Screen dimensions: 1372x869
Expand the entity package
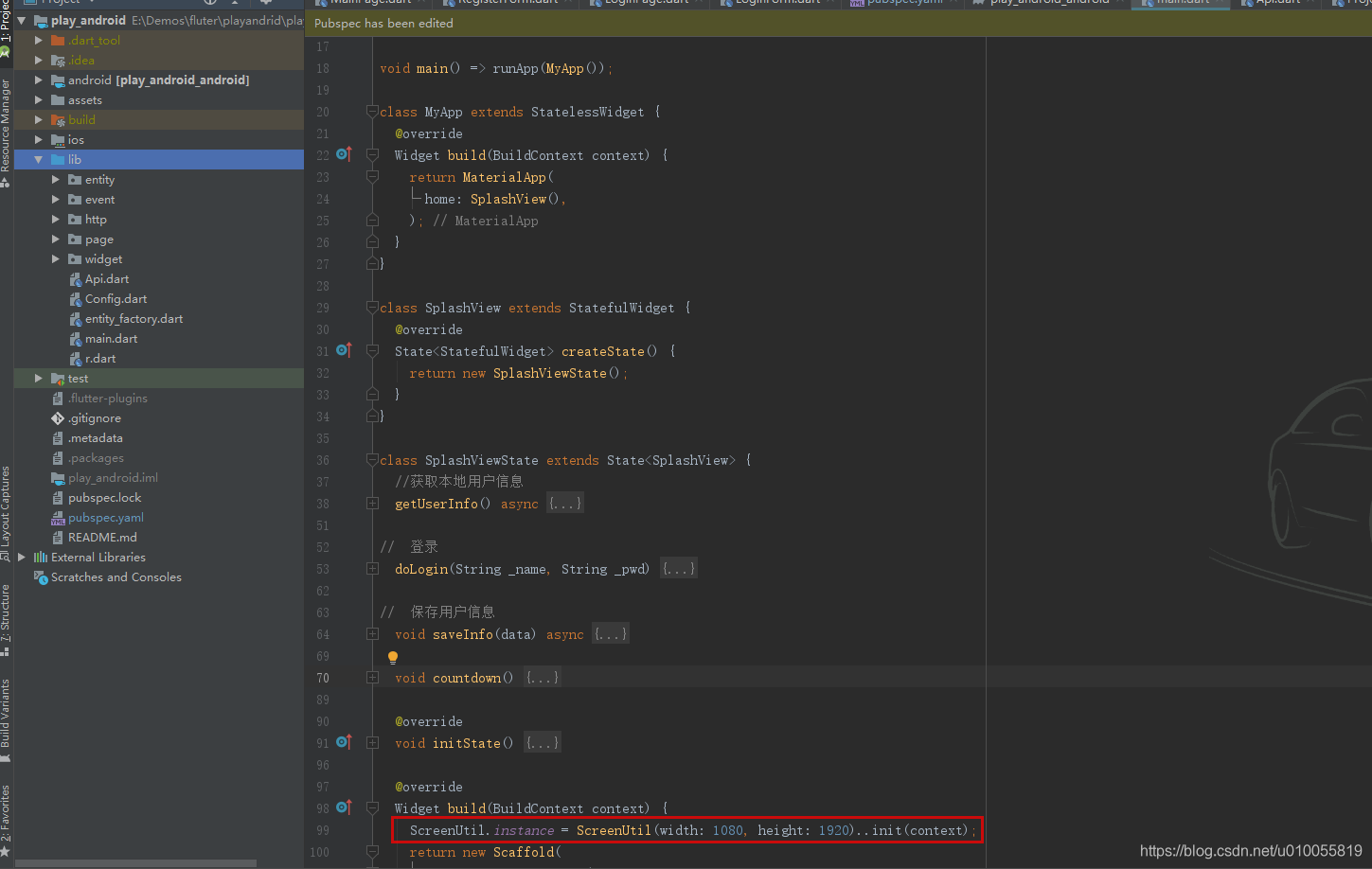[x=56, y=180]
